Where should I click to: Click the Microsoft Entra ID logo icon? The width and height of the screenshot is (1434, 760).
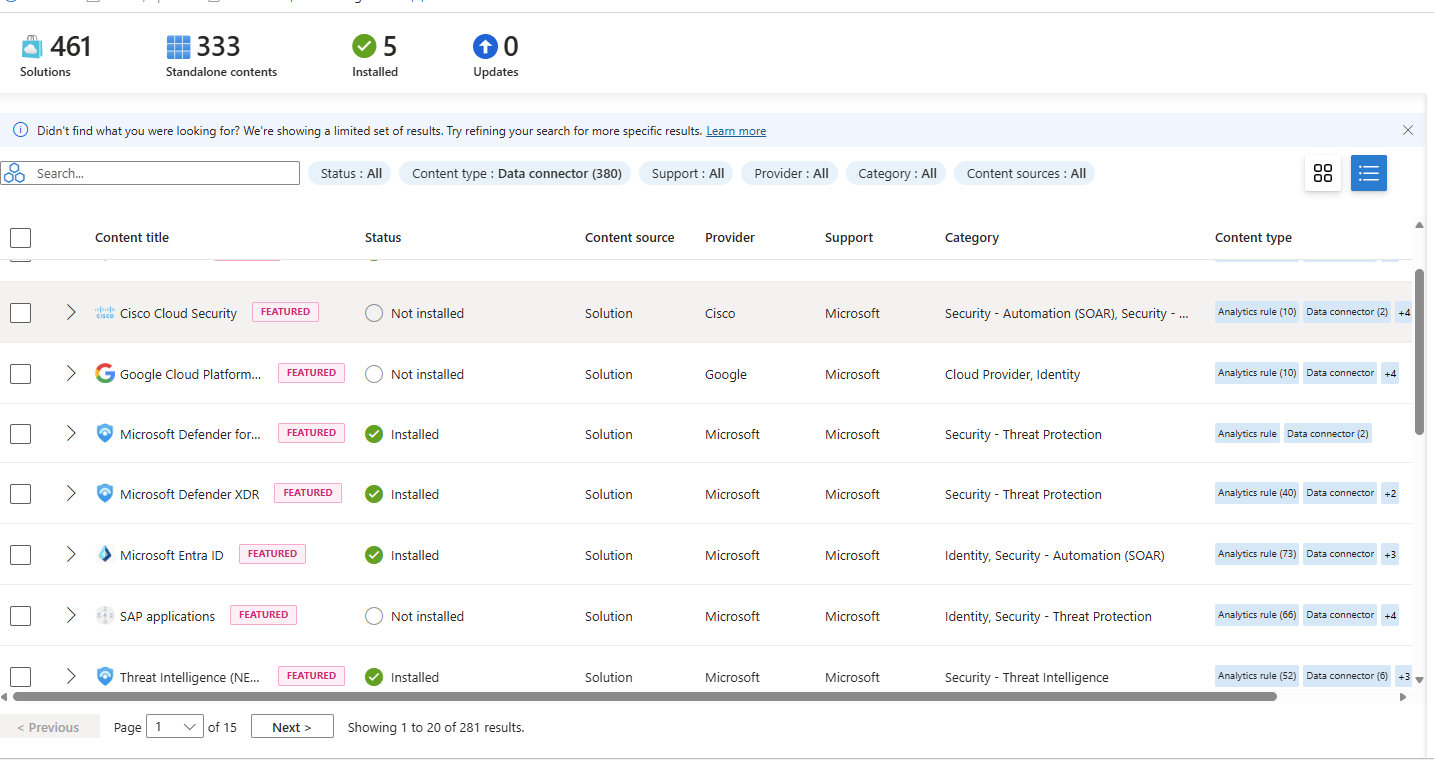105,554
